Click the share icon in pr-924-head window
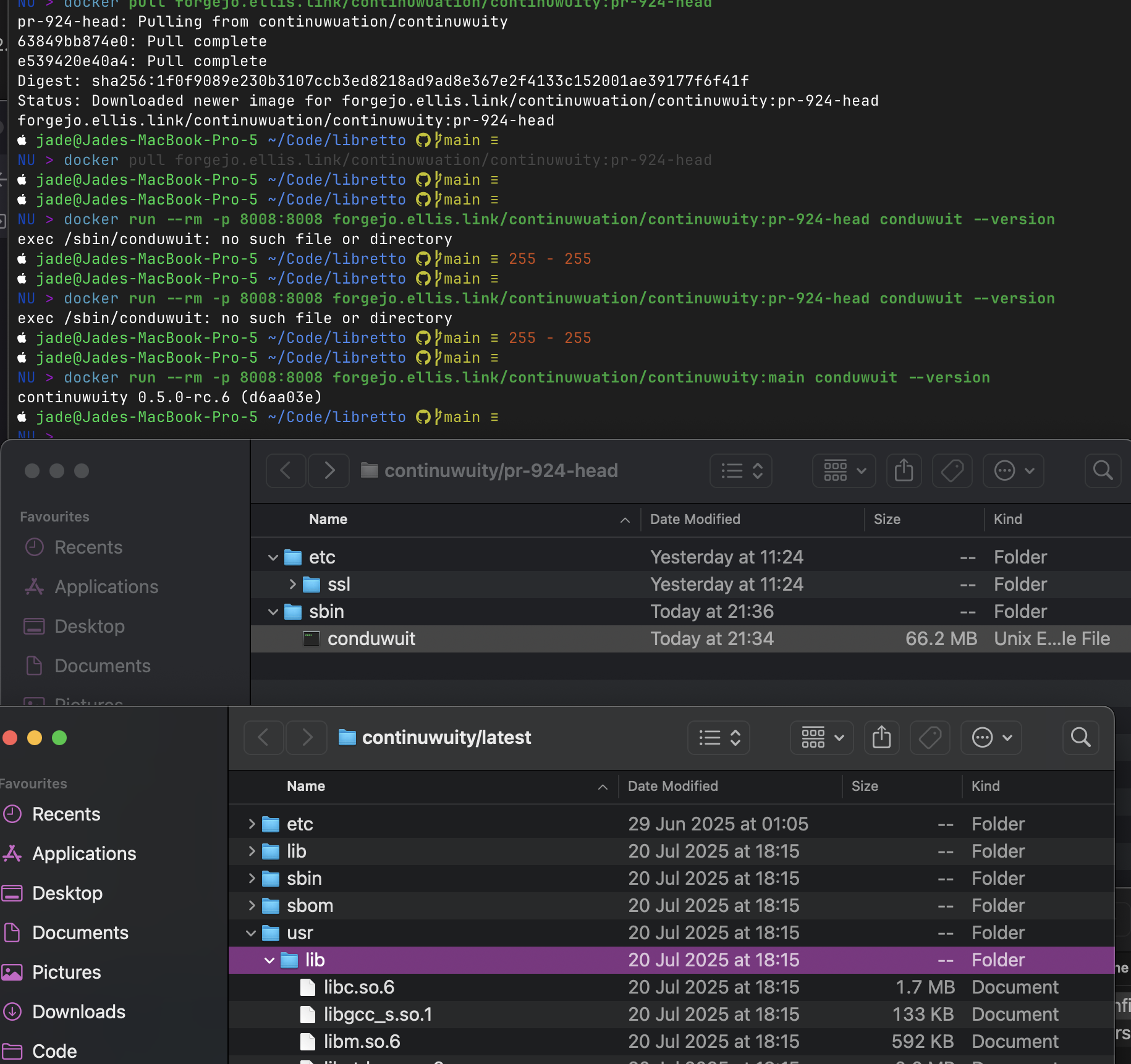This screenshot has height=1064, width=1131. pos(904,470)
